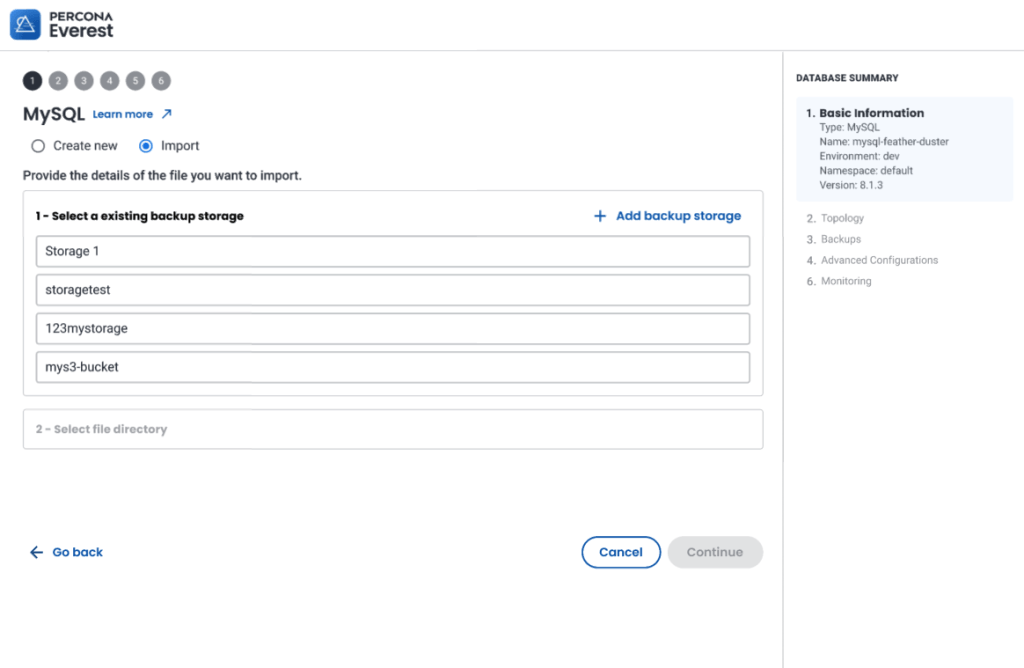Go to step 3 circle indicator
1024x668 pixels.
click(x=84, y=81)
